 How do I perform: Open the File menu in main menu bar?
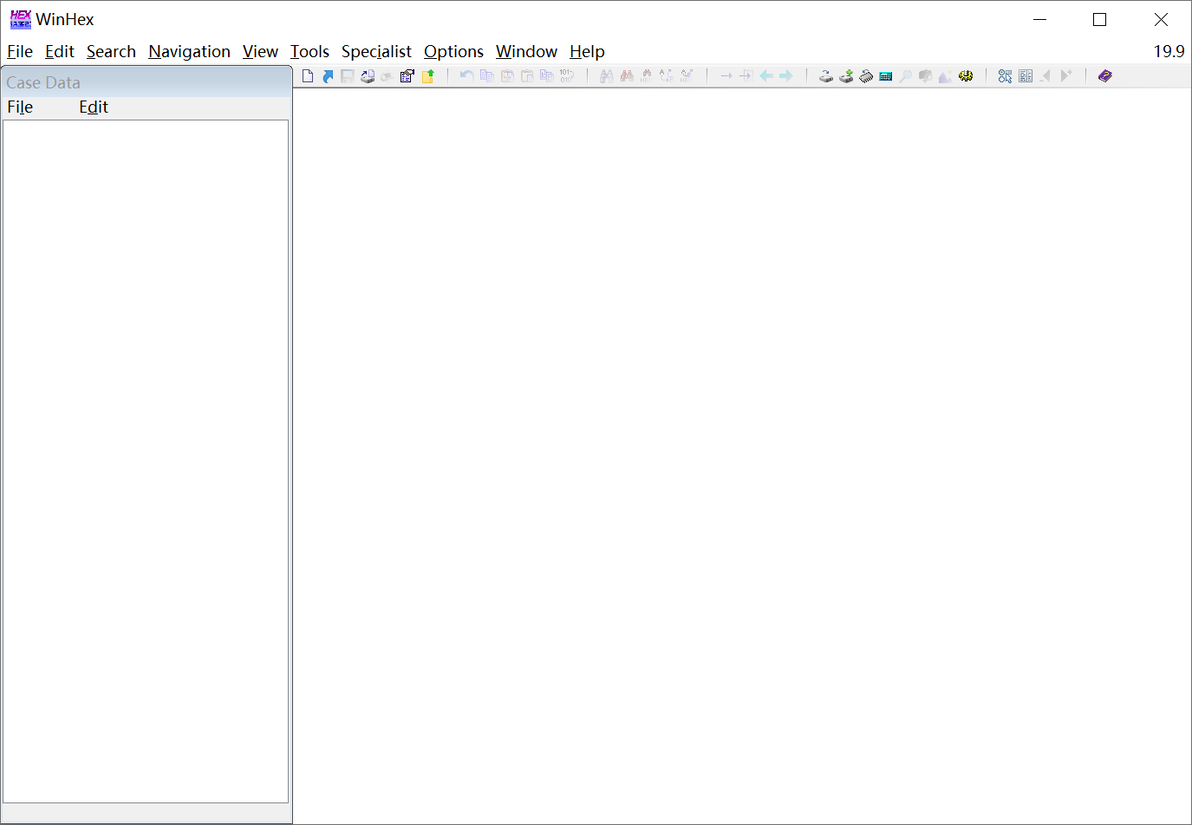point(20,52)
